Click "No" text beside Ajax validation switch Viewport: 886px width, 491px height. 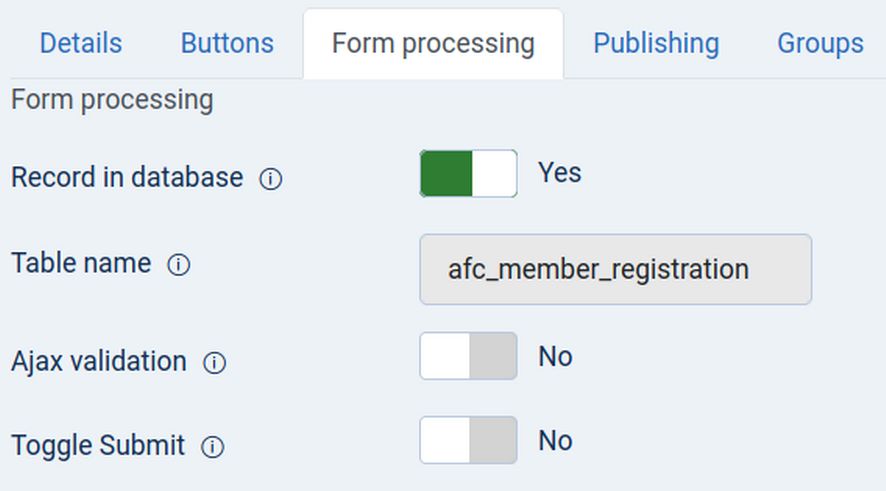coord(555,357)
